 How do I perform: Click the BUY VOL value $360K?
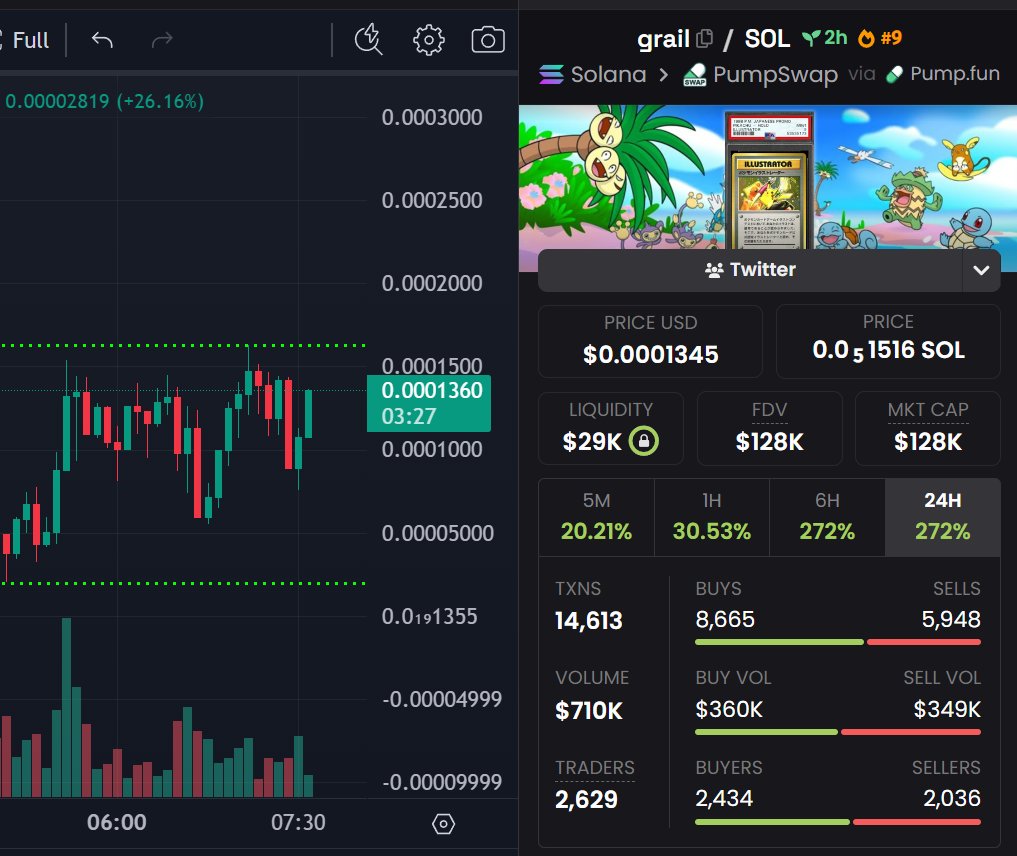[729, 709]
